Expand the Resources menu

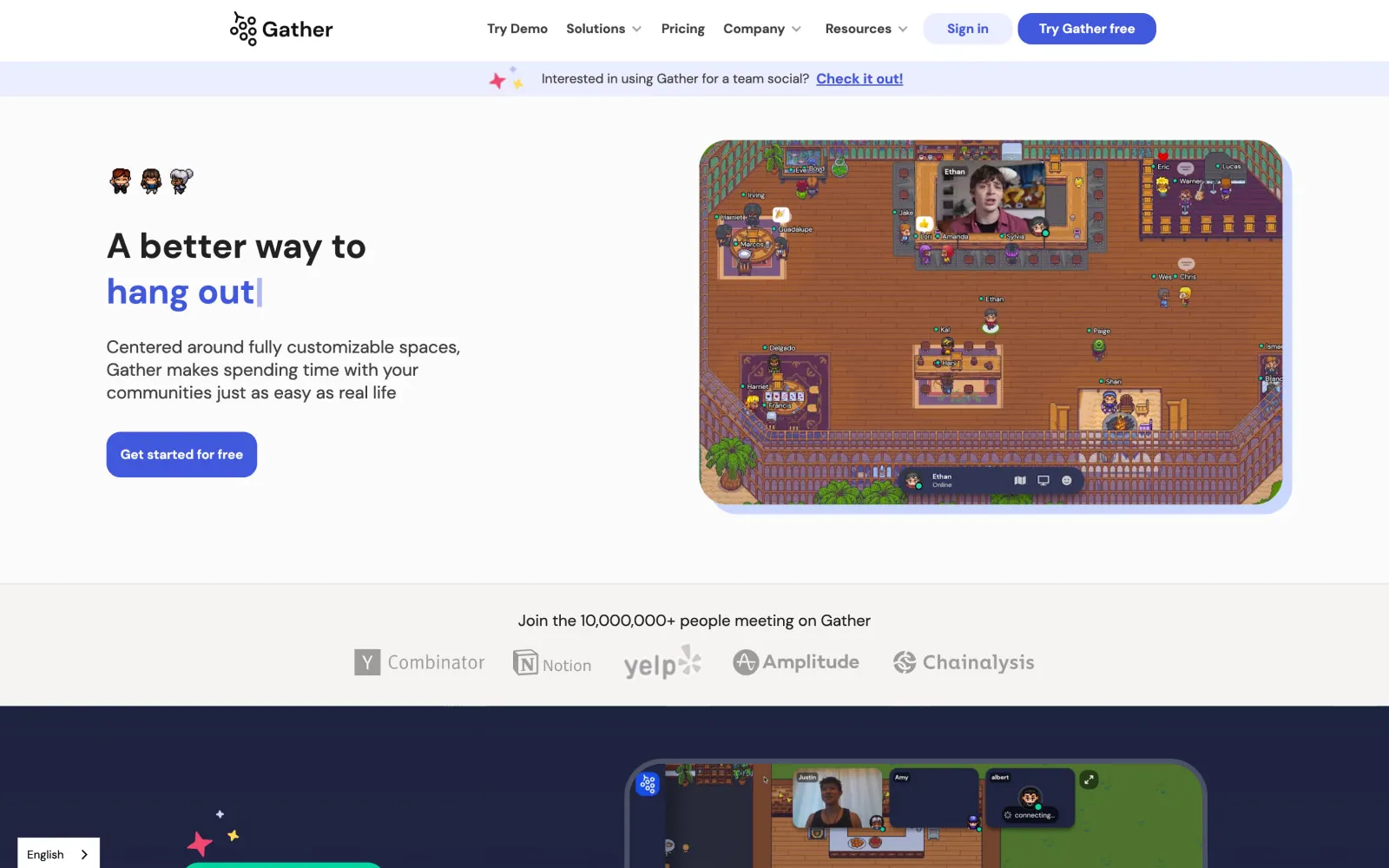pyautogui.click(x=866, y=29)
